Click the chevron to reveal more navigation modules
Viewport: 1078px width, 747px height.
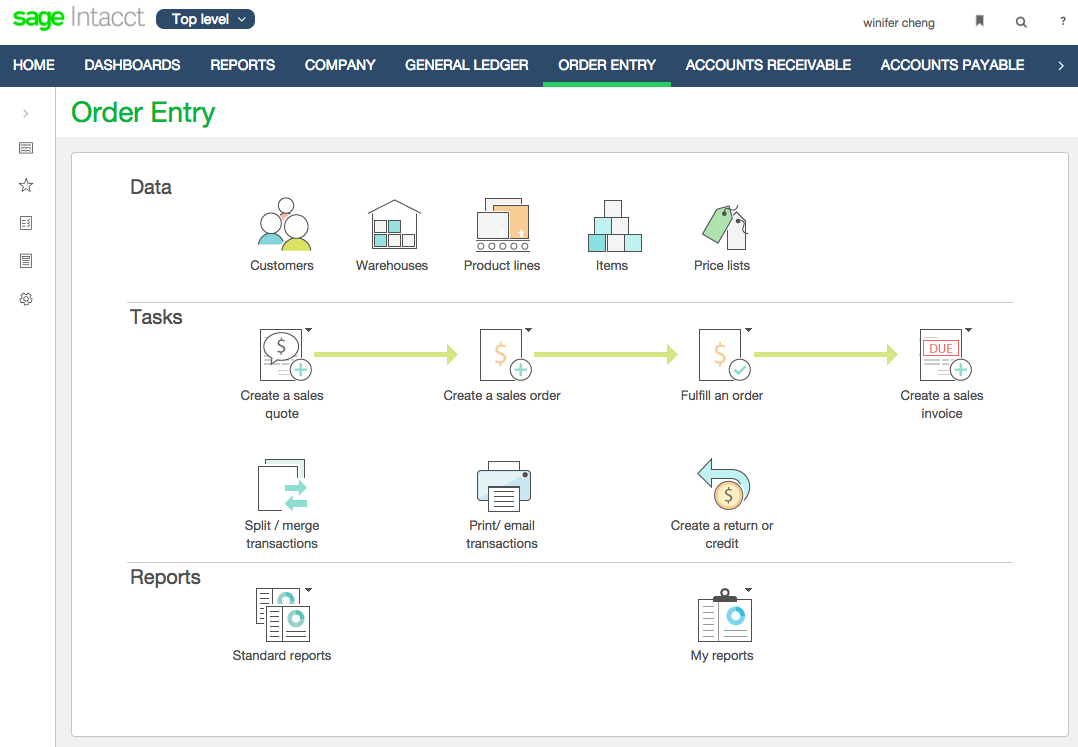click(1063, 65)
